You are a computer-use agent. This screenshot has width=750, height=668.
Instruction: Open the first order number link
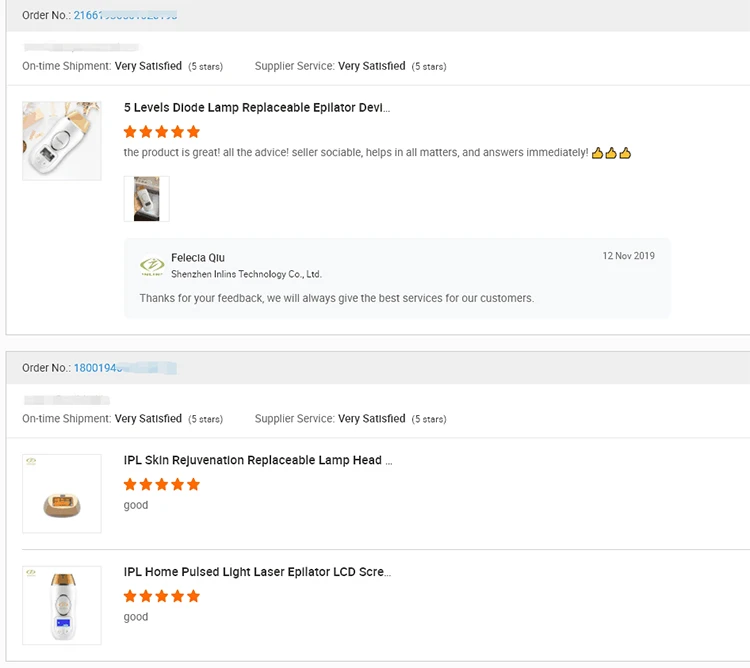click(x=125, y=15)
